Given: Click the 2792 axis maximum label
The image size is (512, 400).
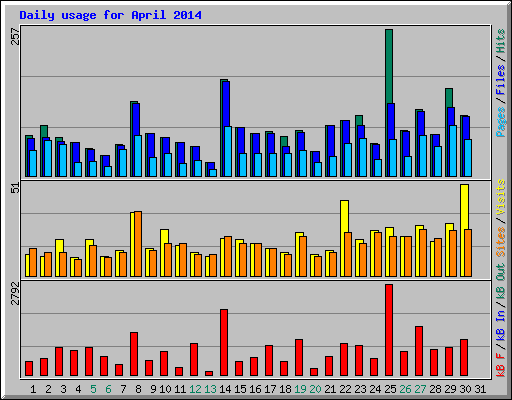Looking at the screenshot, I should pyautogui.click(x=15, y=294).
